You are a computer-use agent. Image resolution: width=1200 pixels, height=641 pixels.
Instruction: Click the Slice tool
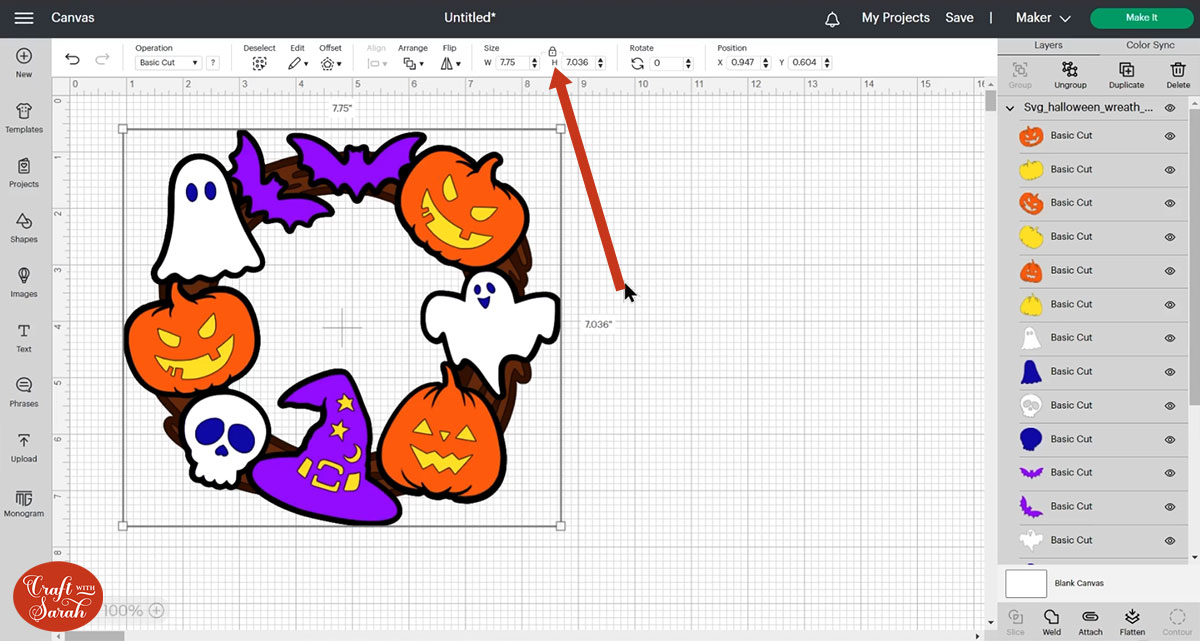[x=1016, y=621]
